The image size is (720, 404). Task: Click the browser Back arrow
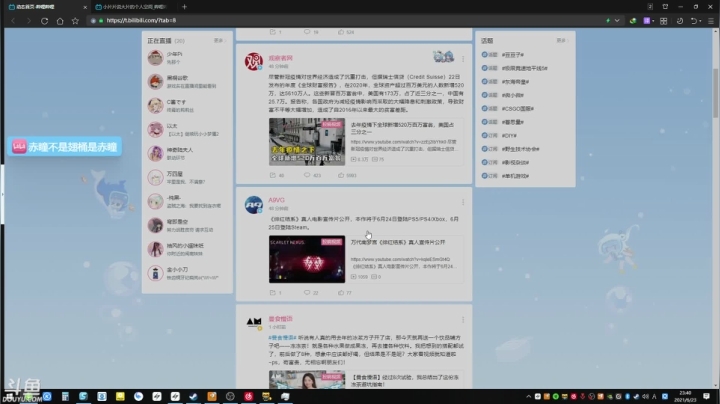tap(13, 21)
